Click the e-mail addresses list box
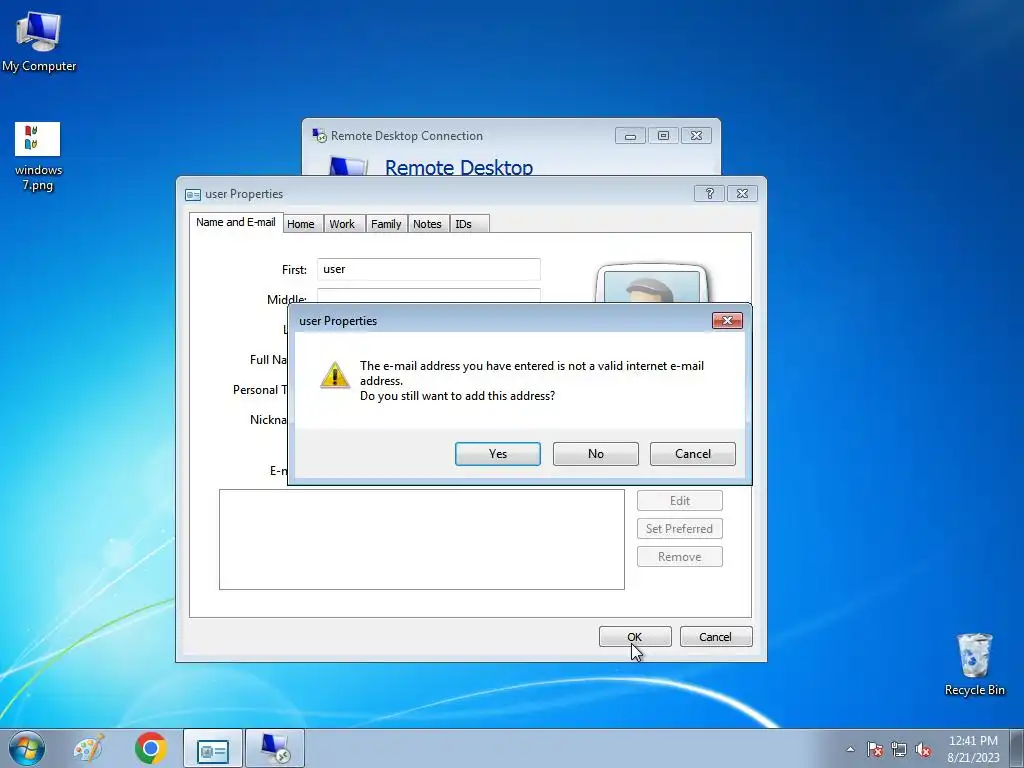Image resolution: width=1024 pixels, height=768 pixels. click(422, 539)
